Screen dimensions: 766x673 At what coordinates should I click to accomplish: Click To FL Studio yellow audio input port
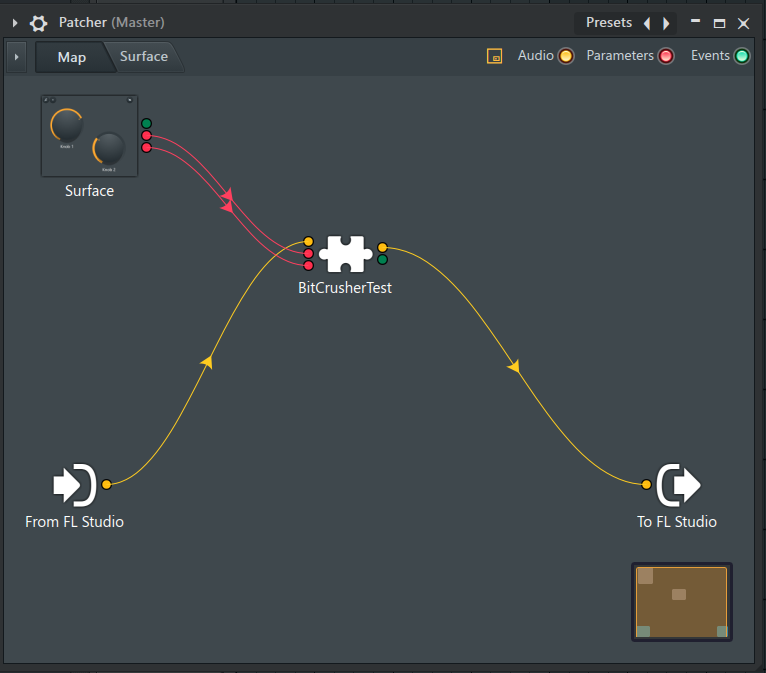pos(646,484)
